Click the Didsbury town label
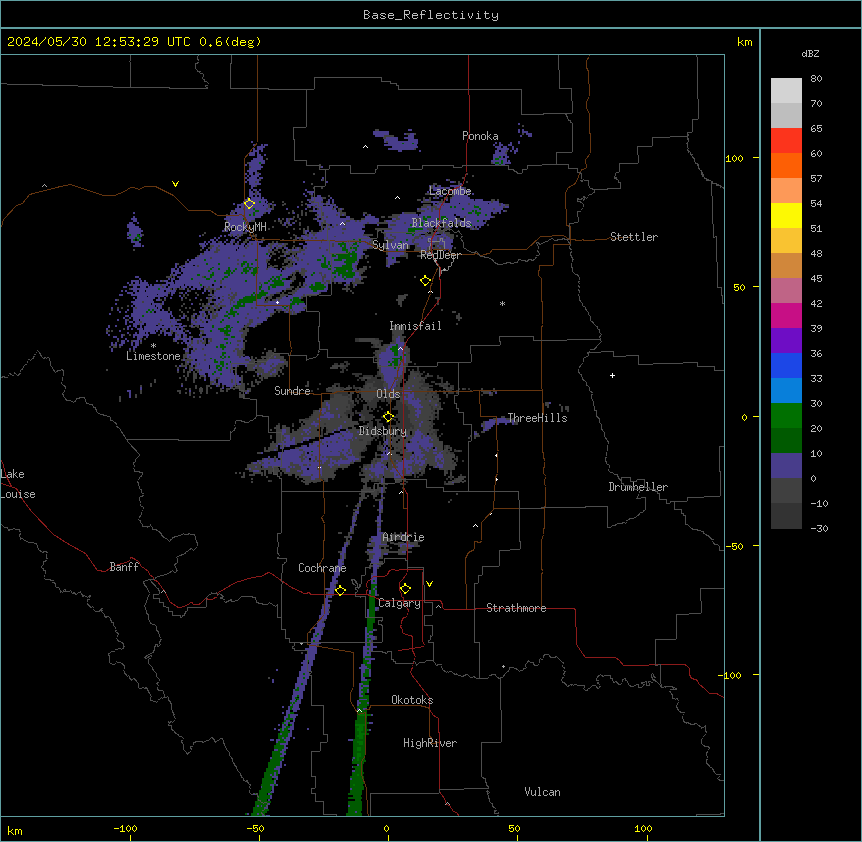The height and width of the screenshot is (842, 862). pos(383,431)
